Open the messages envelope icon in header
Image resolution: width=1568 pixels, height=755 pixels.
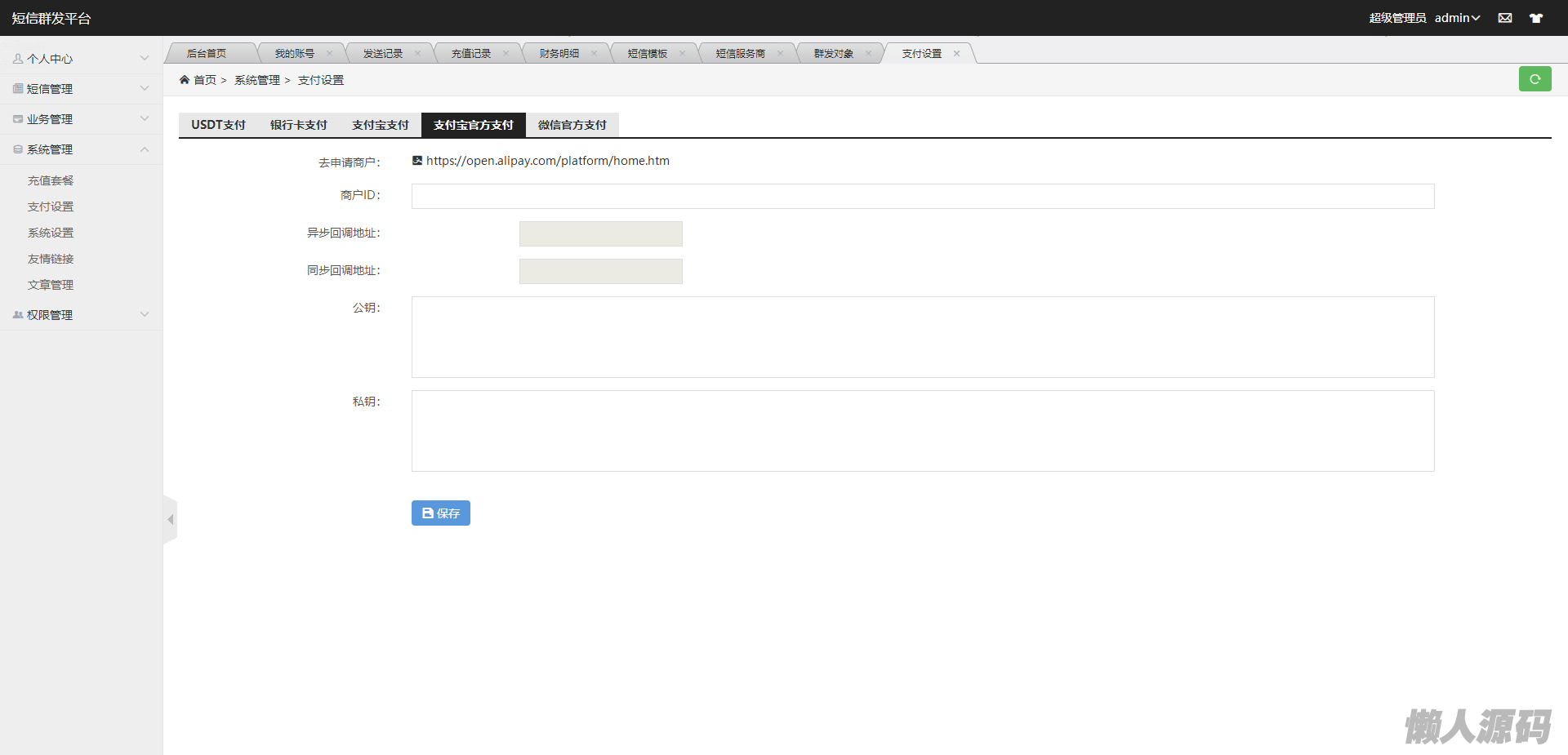(x=1505, y=18)
